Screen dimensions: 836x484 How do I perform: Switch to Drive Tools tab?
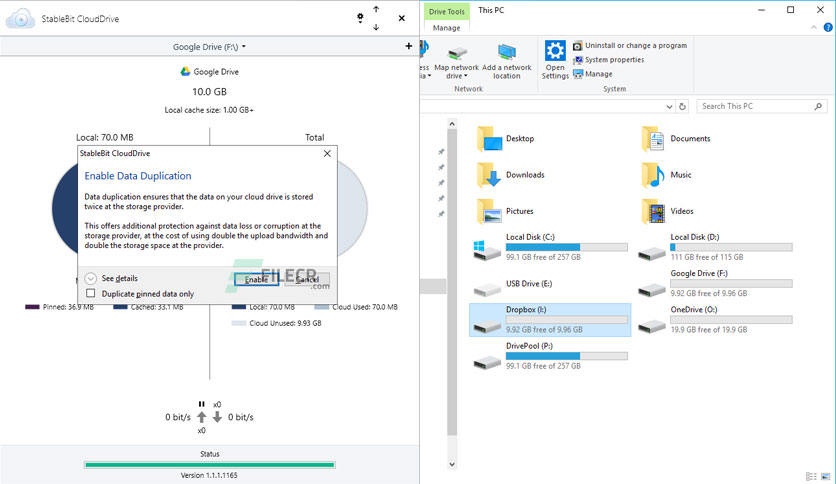(447, 11)
